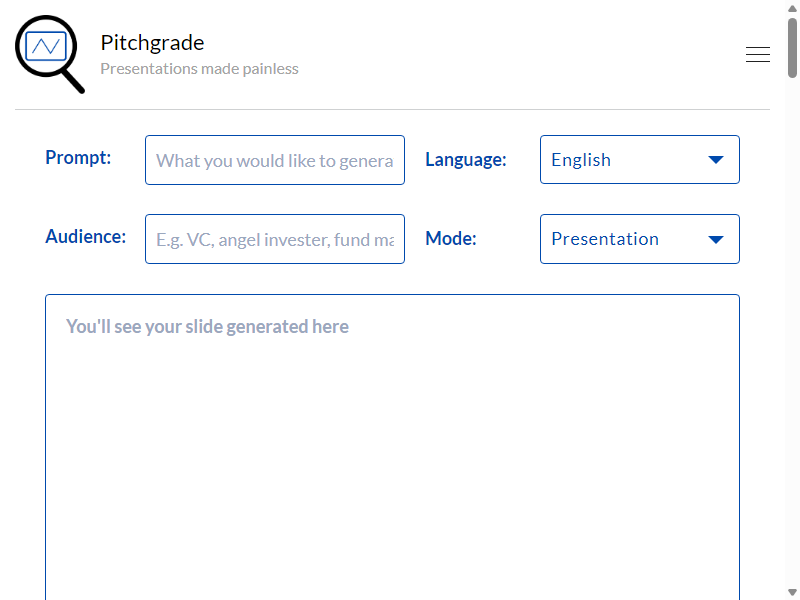
Task: Focus the Audience text field
Action: pos(275,239)
